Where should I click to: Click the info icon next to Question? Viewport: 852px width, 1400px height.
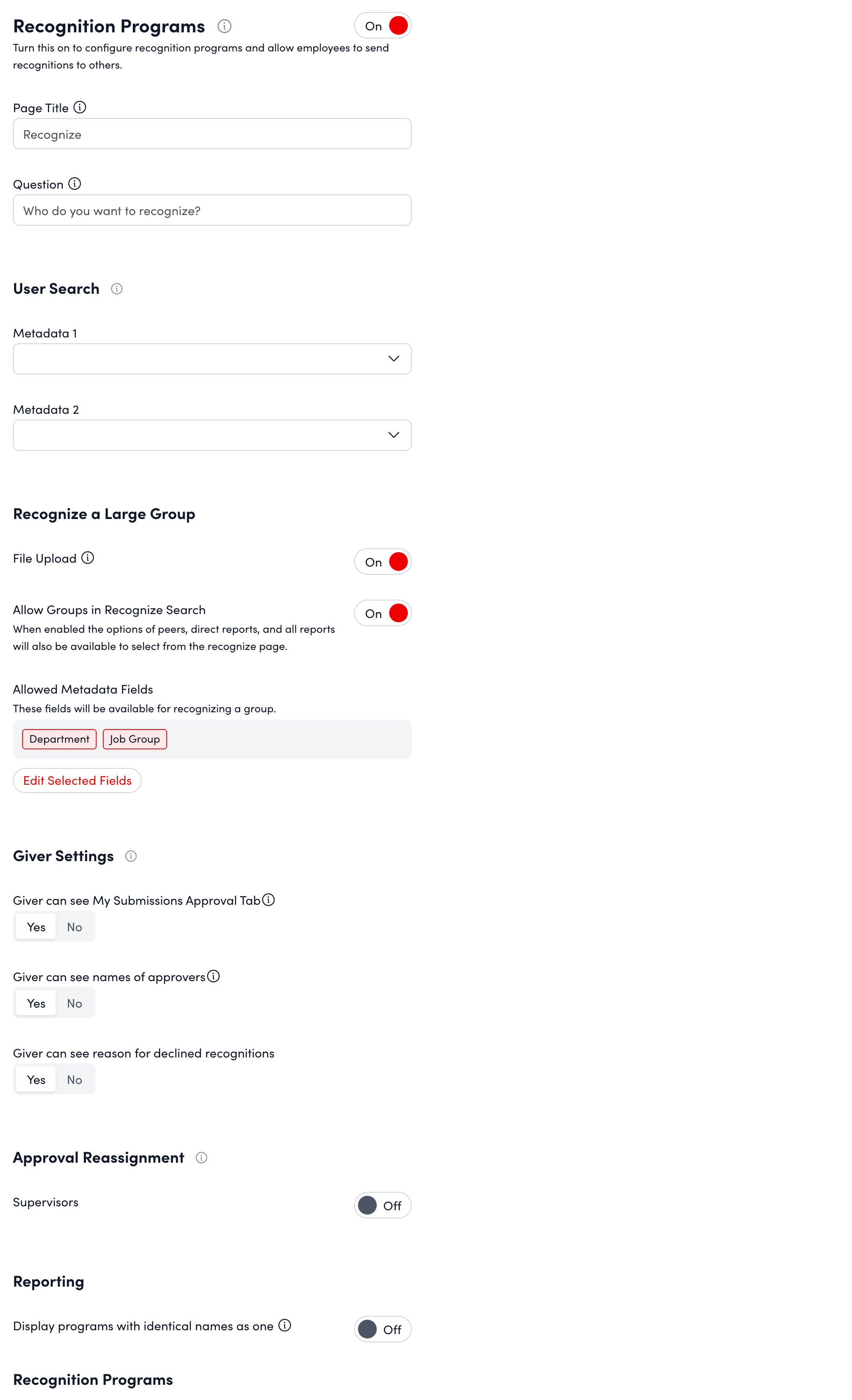click(74, 184)
